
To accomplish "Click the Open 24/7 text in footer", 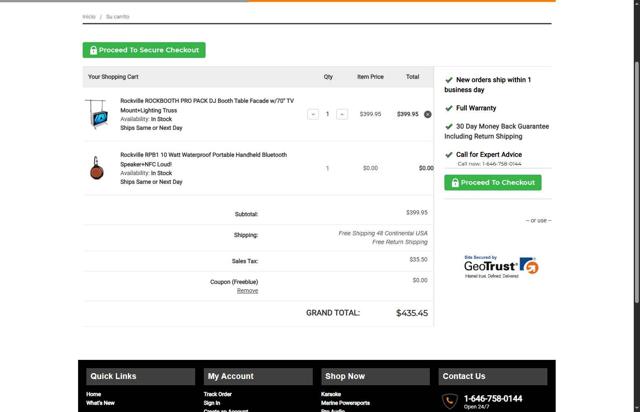I will [476, 407].
